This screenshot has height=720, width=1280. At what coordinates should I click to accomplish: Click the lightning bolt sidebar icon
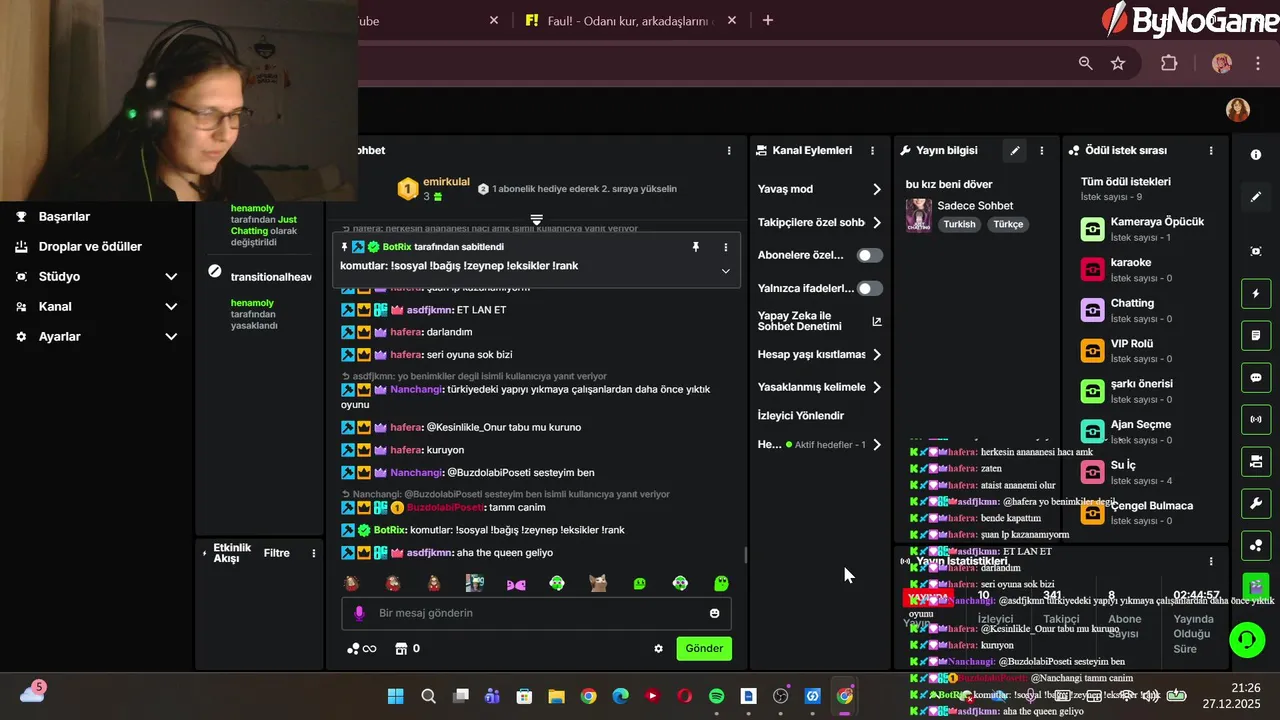1256,294
